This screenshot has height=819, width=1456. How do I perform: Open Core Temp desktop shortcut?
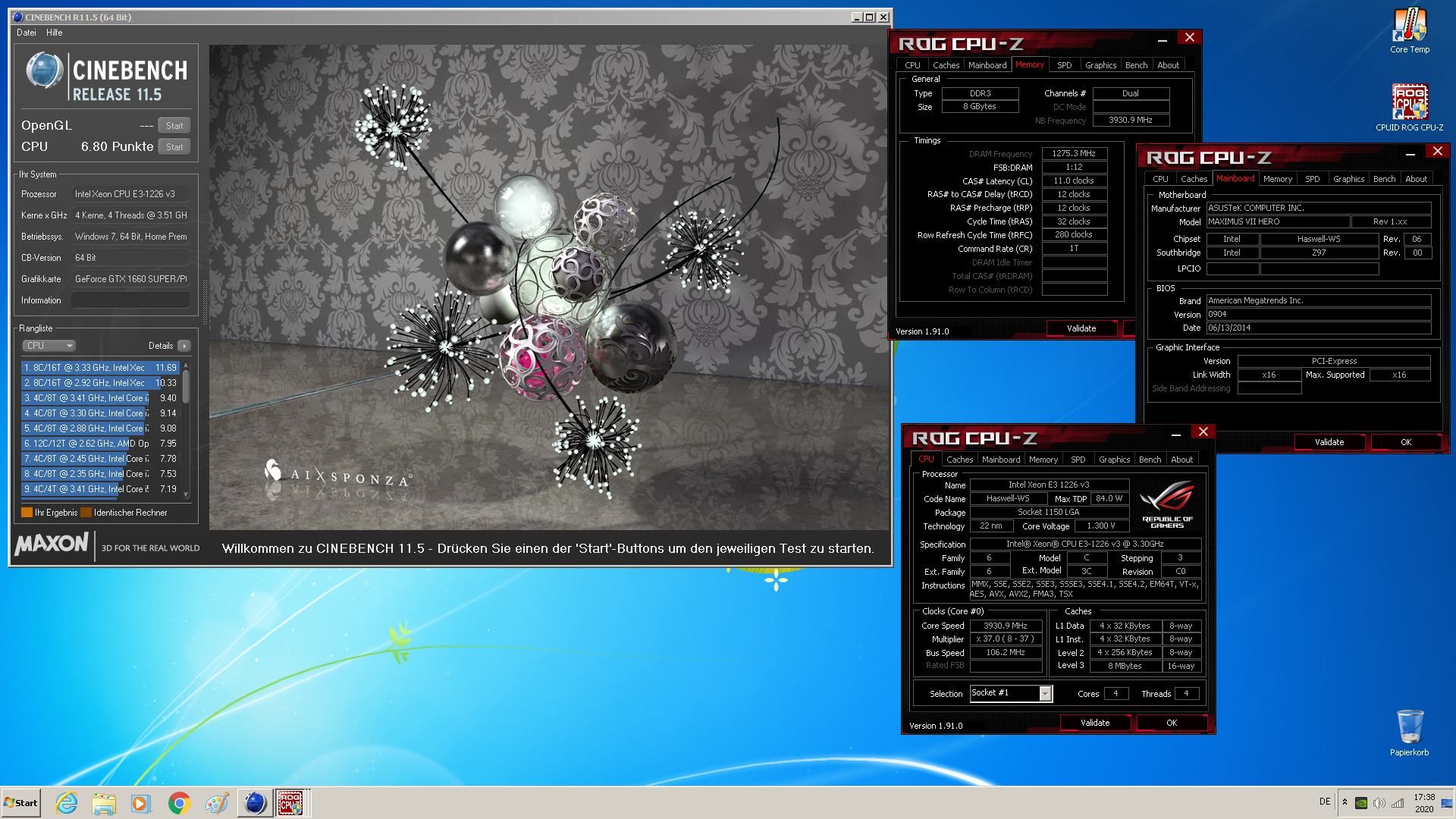tap(1410, 30)
